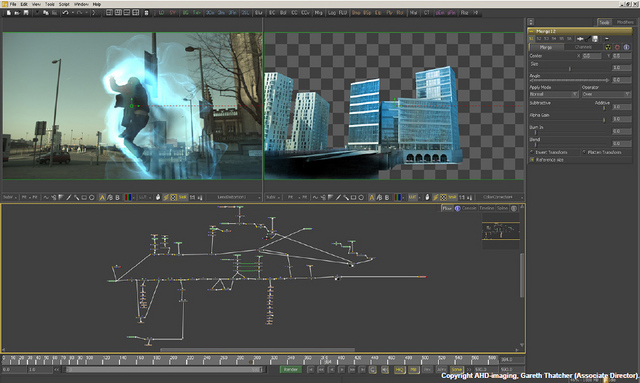Viewport: 640px width, 383px height.
Task: Switch to the Modifiers tab
Action: click(625, 22)
